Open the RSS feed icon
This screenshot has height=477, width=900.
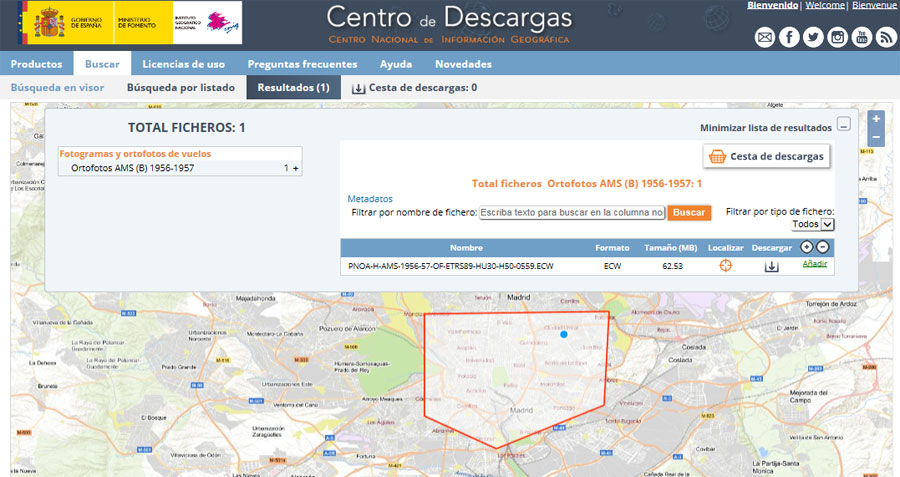(886, 37)
